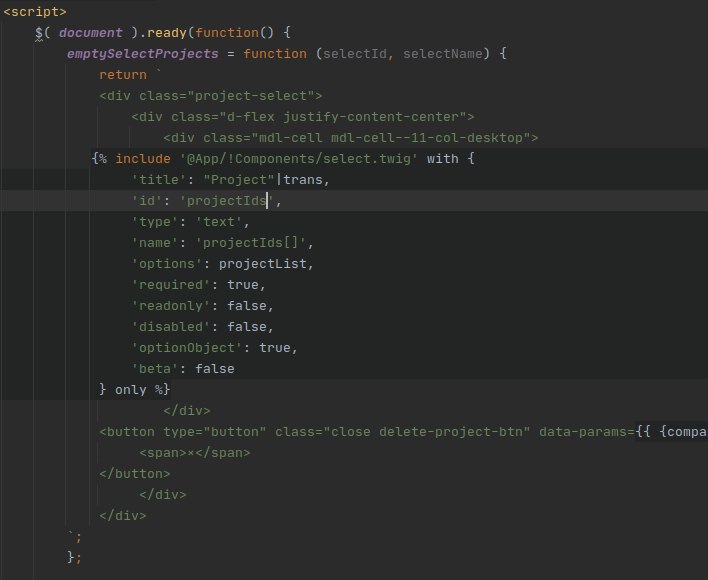Image resolution: width=708 pixels, height=580 pixels.
Task: Click the '@App/!Components/select.twig' path
Action: [298, 159]
